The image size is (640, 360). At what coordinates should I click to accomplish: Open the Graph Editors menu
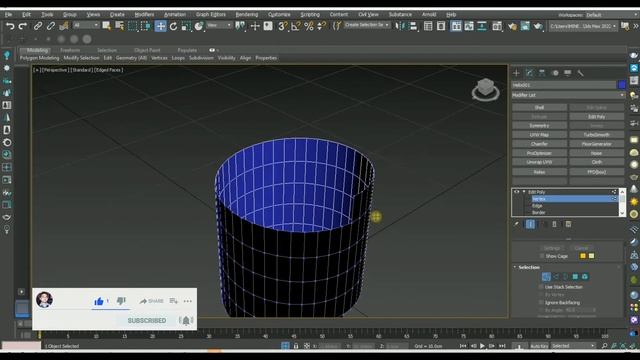[211, 14]
